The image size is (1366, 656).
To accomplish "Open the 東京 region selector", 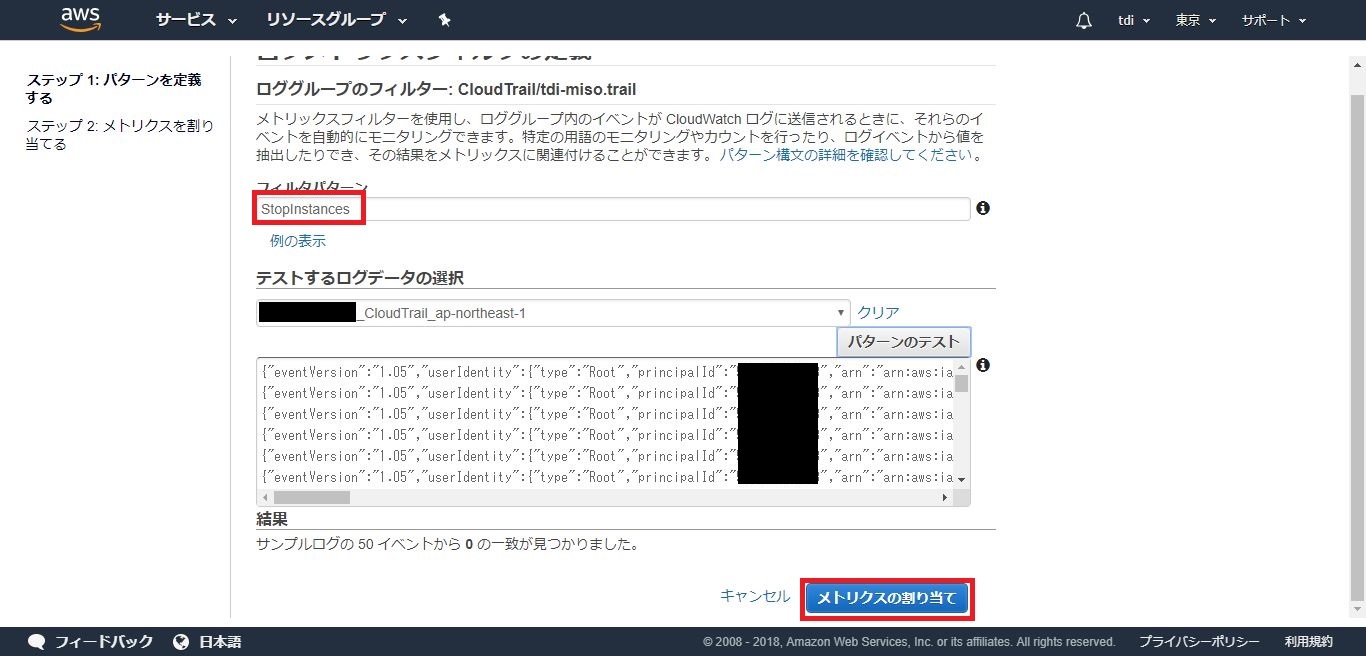I will (1195, 21).
